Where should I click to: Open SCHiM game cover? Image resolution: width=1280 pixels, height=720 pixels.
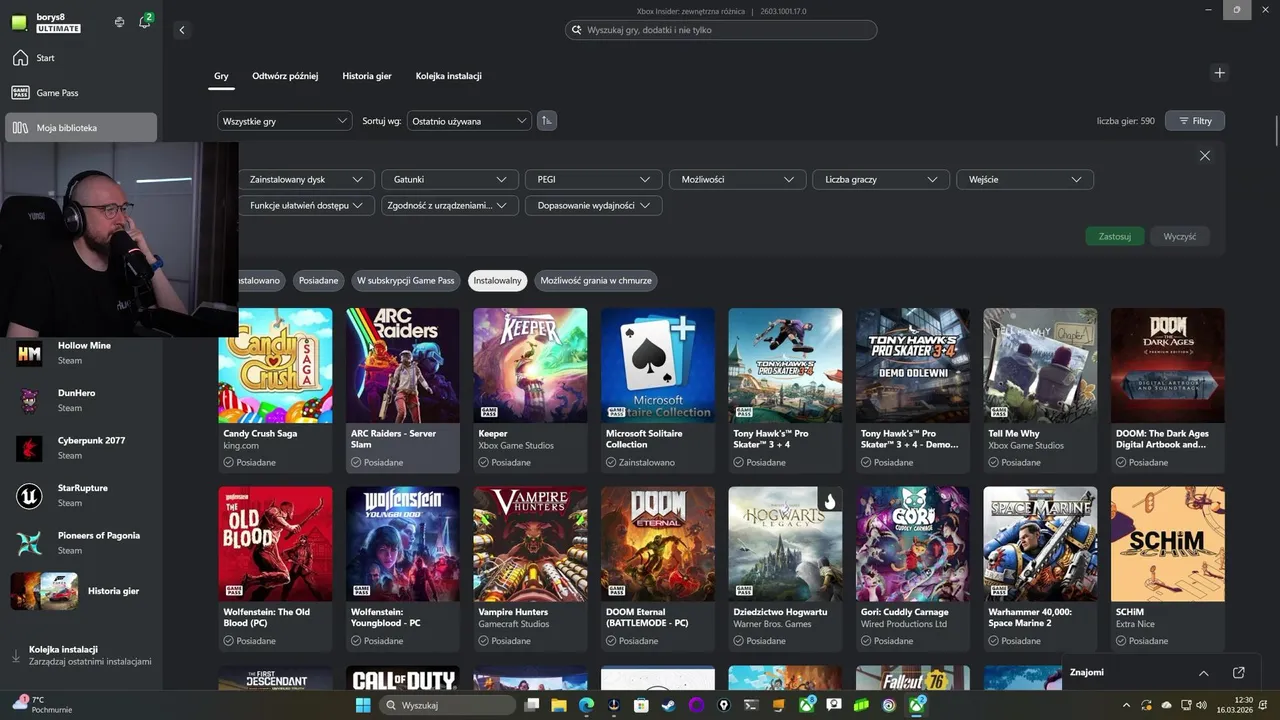1167,544
